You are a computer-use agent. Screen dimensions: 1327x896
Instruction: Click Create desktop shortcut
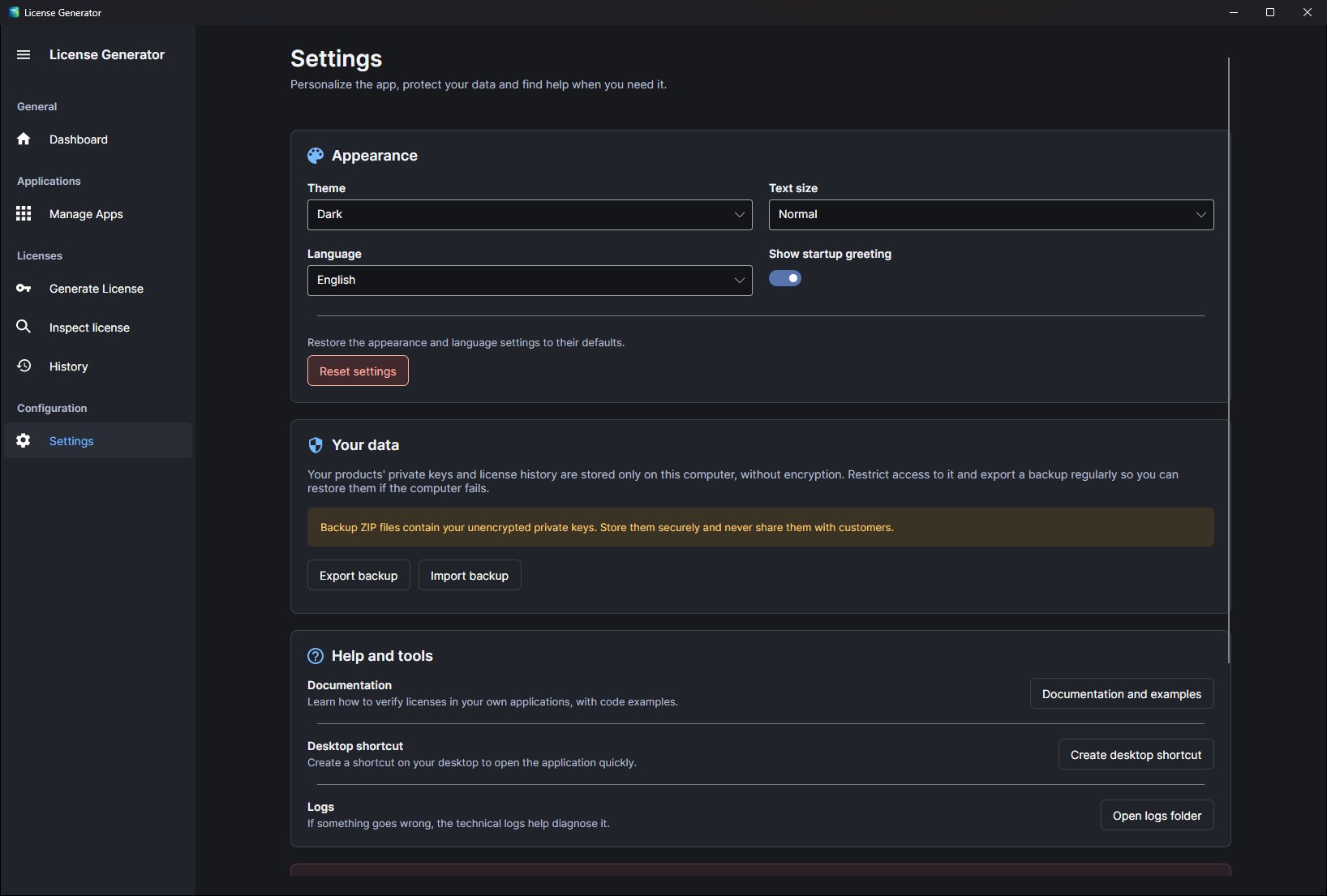1136,755
